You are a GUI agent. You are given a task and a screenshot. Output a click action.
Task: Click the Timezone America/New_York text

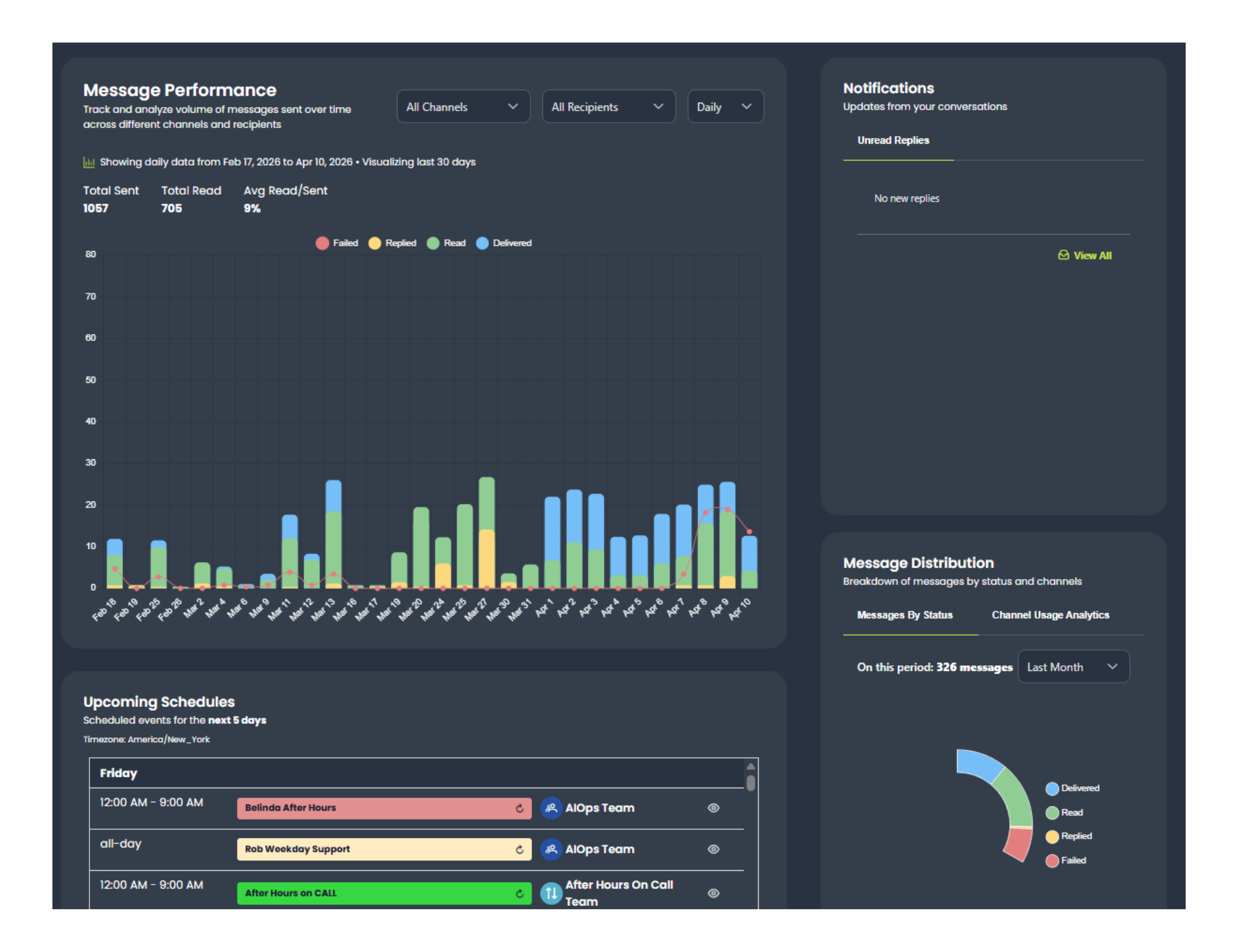tap(146, 740)
